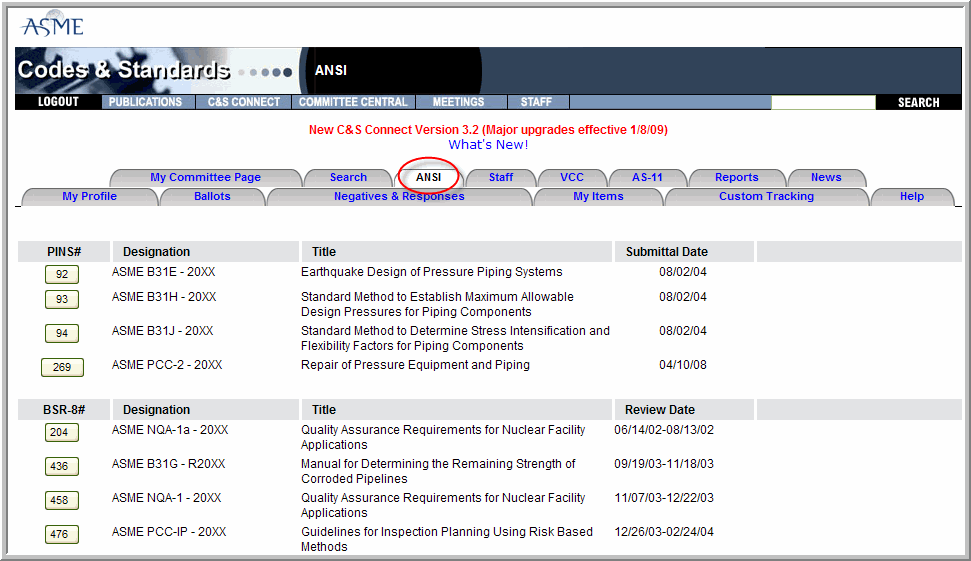Open the News tab
The width and height of the screenshot is (971, 561).
(x=826, y=177)
